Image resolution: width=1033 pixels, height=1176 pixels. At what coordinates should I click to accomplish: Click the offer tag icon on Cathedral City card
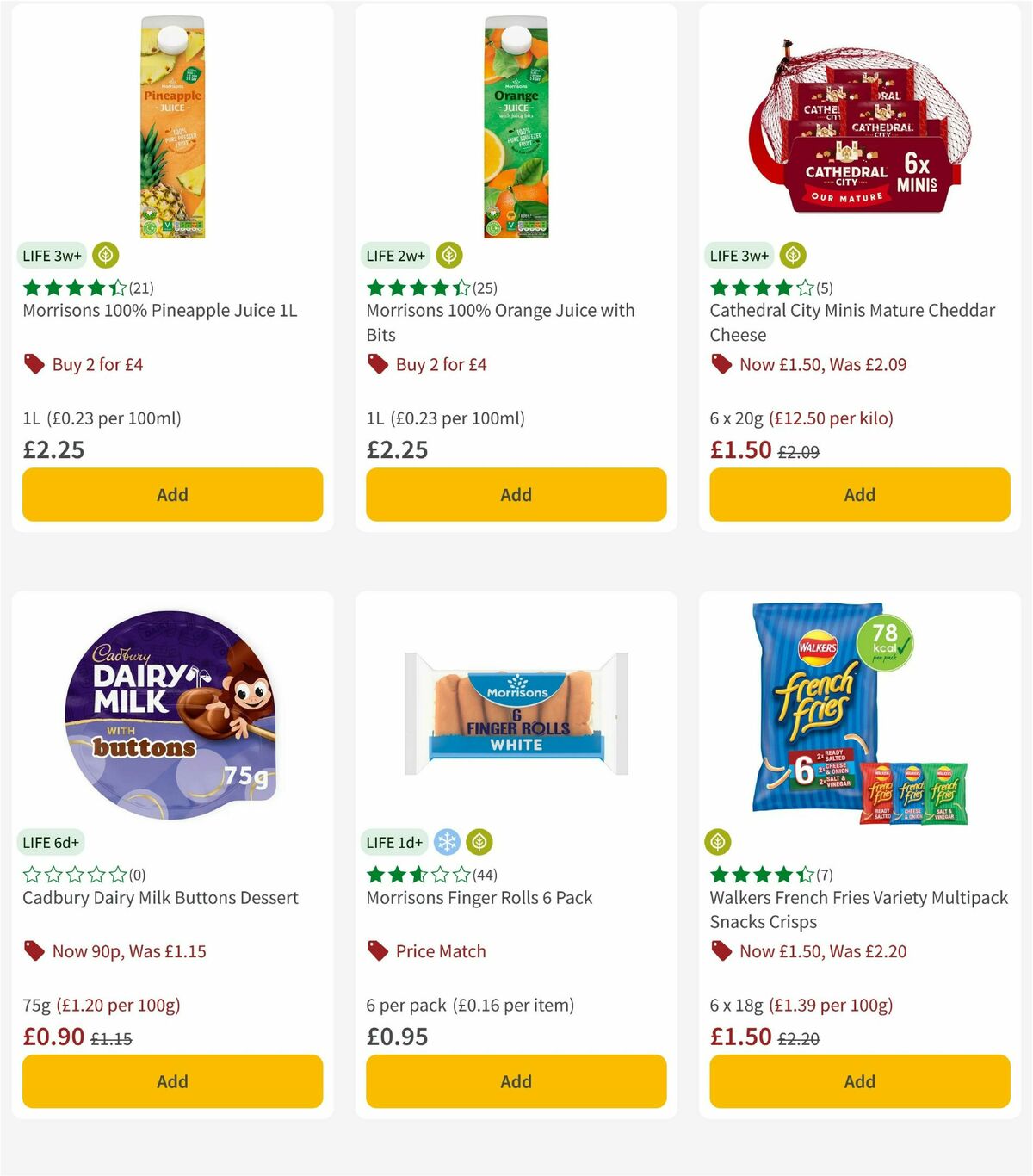721,364
